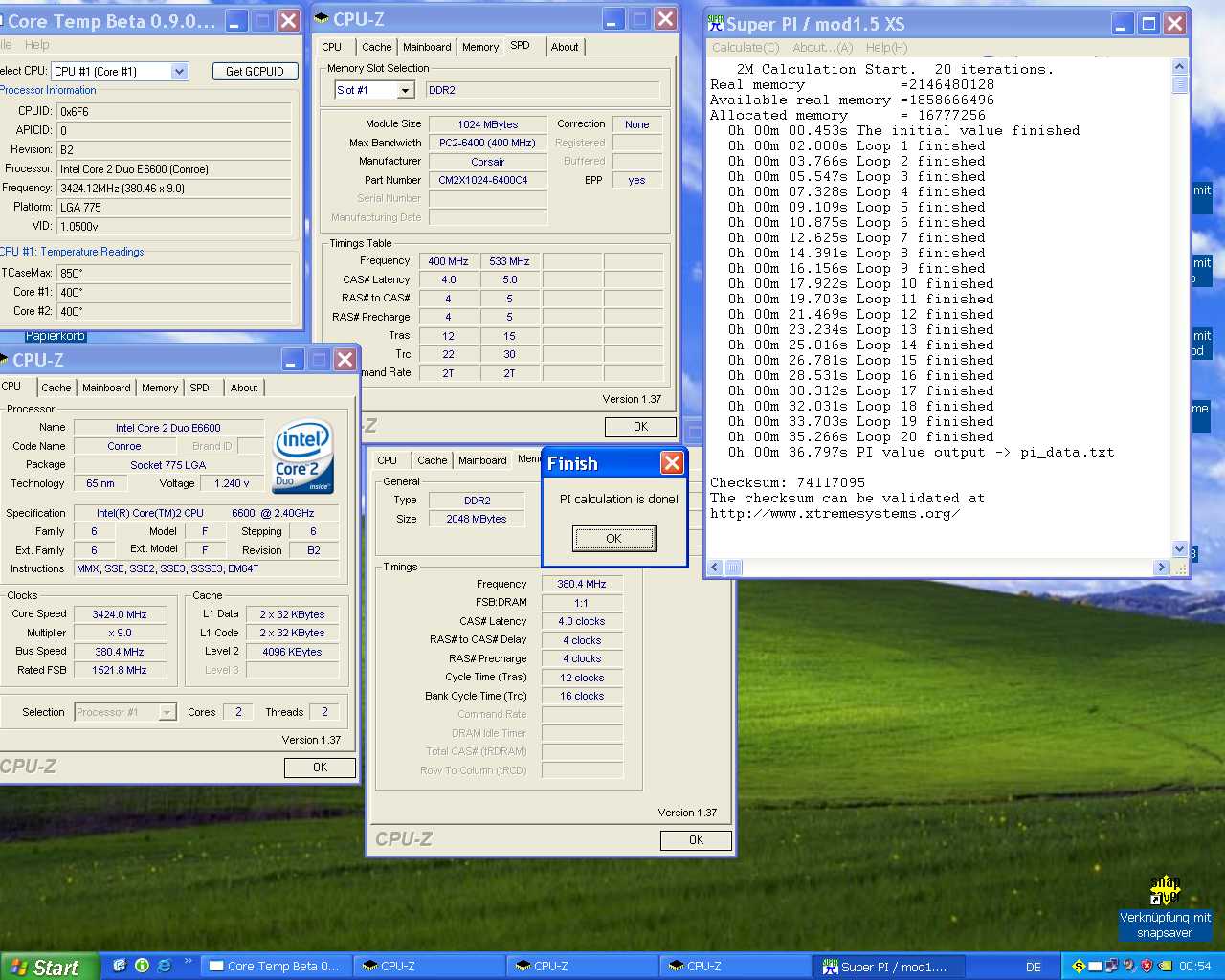Click the green info quick launch icon
Image resolution: width=1225 pixels, height=980 pixels.
[142, 966]
